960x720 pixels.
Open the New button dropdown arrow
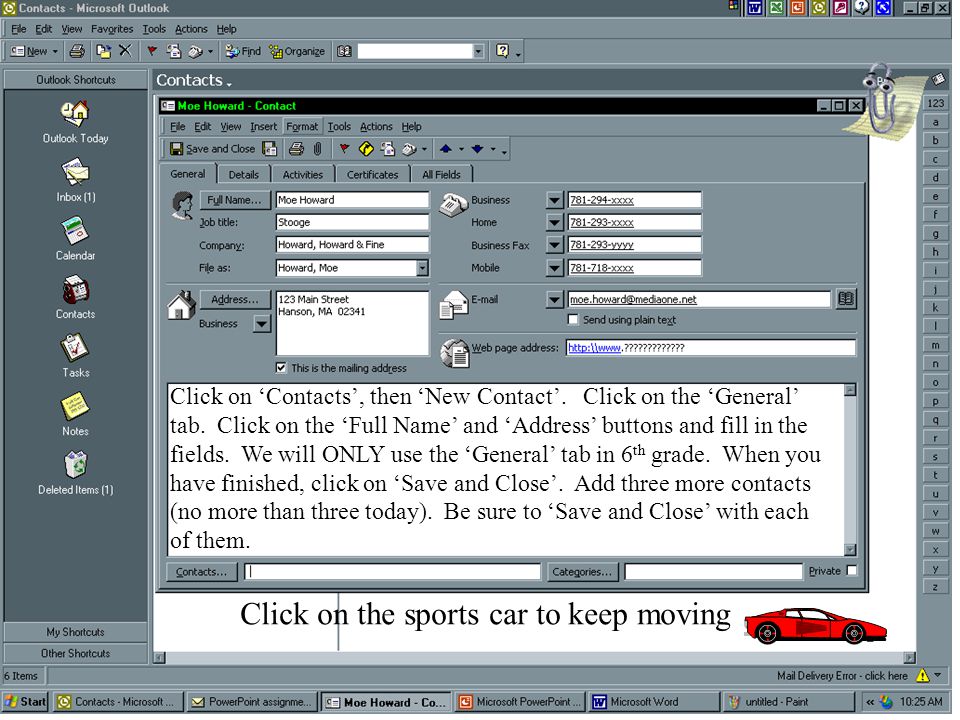point(55,51)
